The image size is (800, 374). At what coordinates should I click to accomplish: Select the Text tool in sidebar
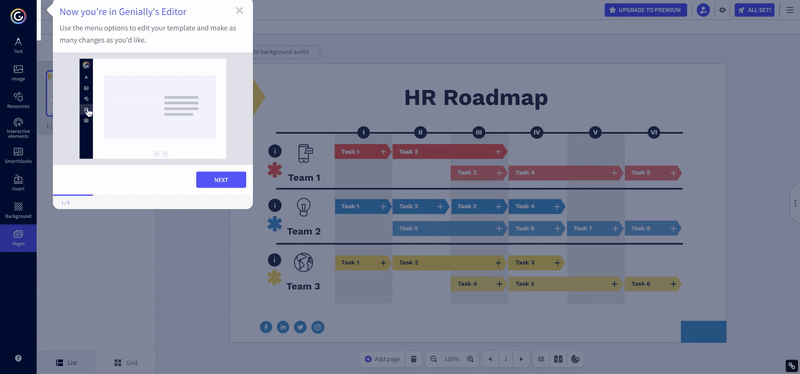pyautogui.click(x=18, y=45)
